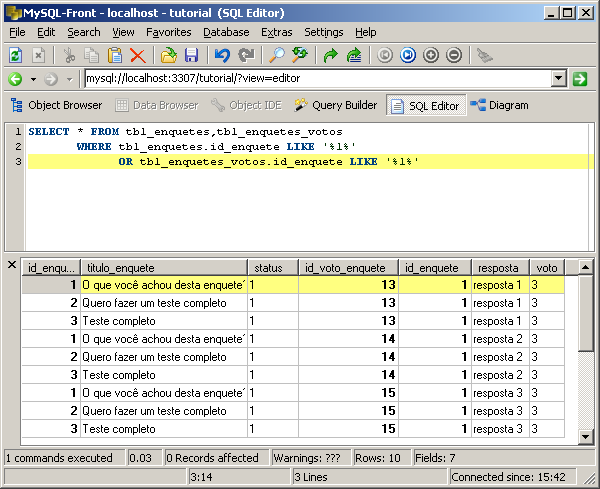Click the grayed pin toolbar icon
The width and height of the screenshot is (600, 489).
[x=485, y=55]
